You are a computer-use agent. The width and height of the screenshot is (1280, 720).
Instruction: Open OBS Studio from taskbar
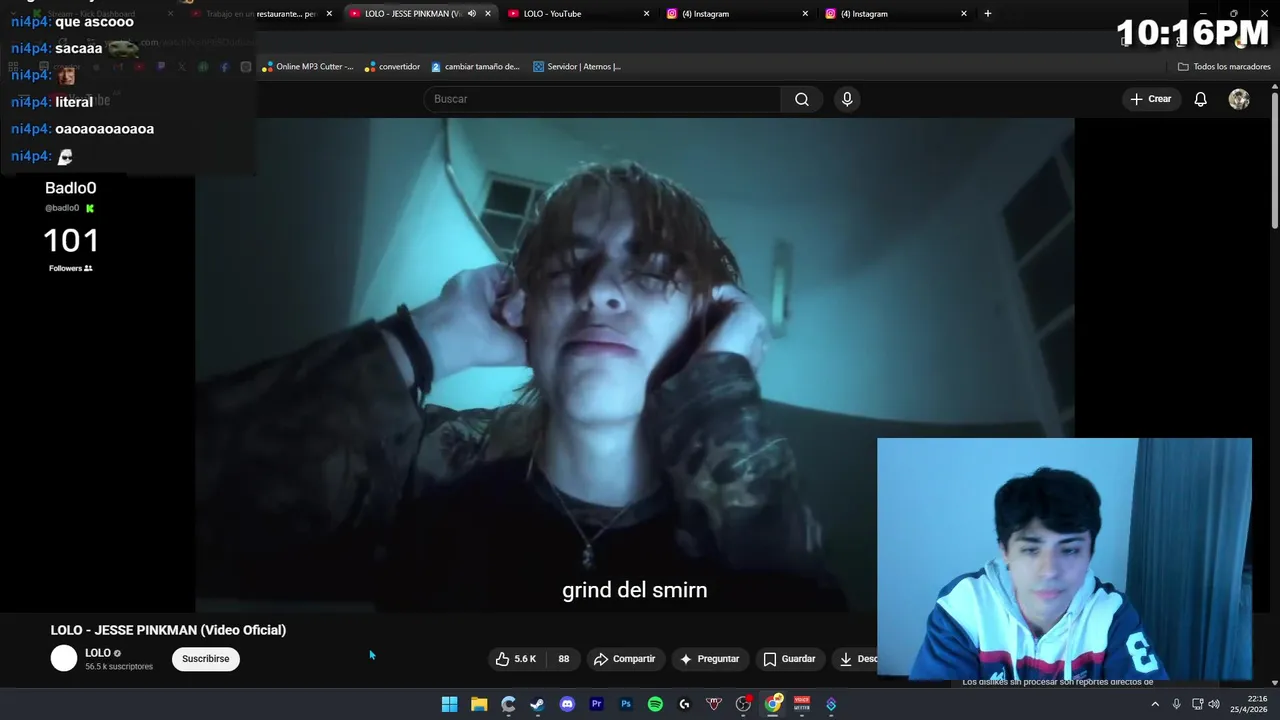tap(743, 704)
